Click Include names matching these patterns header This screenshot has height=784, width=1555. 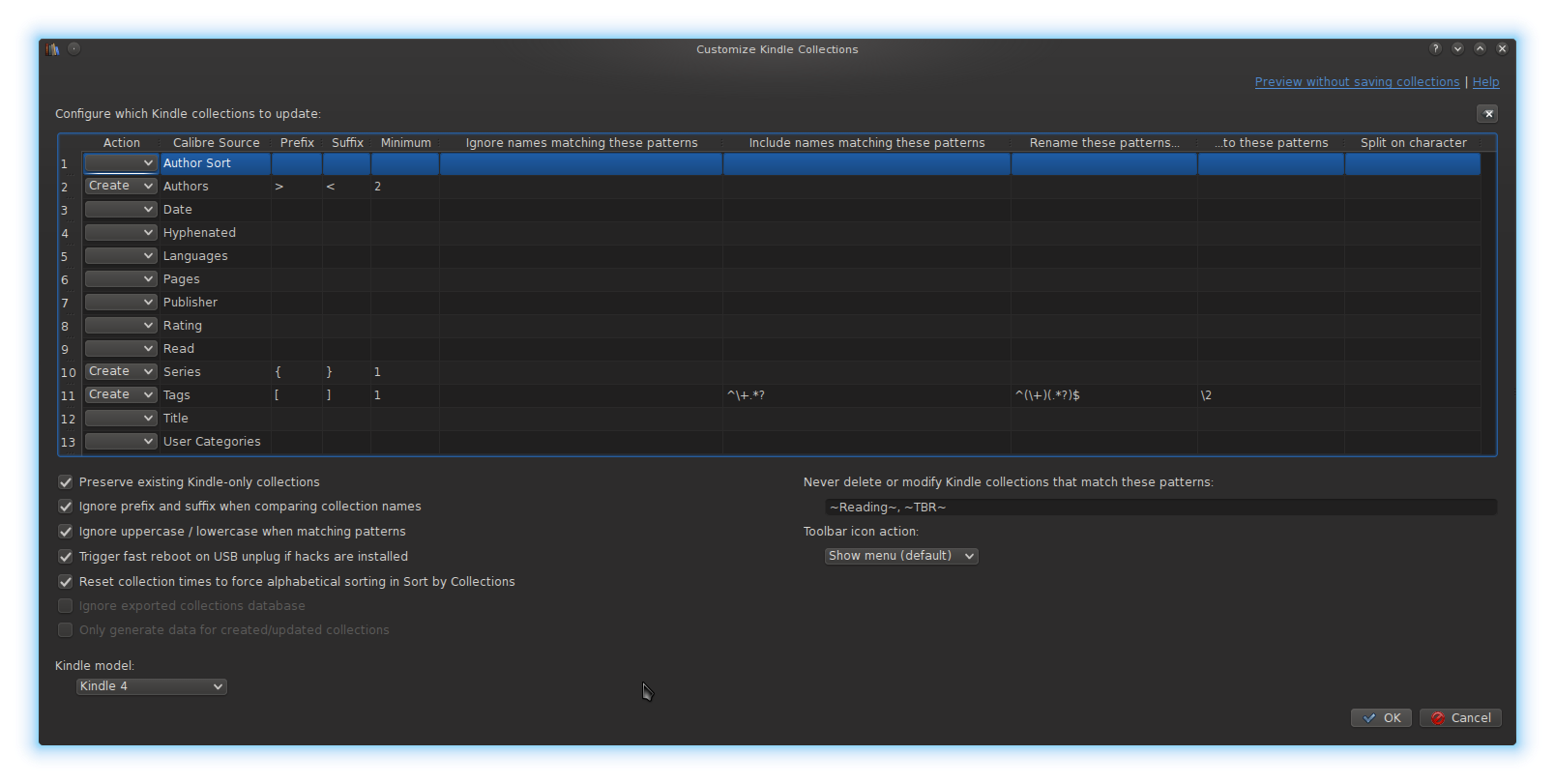867,143
